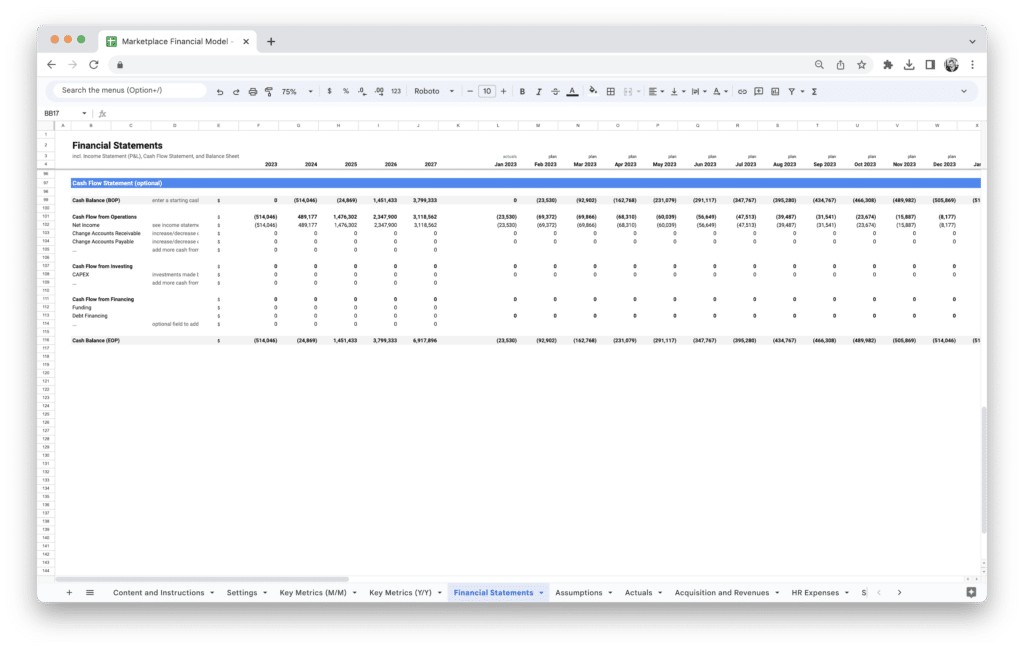1024x651 pixels.
Task: Click the Insert link icon
Action: pyautogui.click(x=742, y=91)
